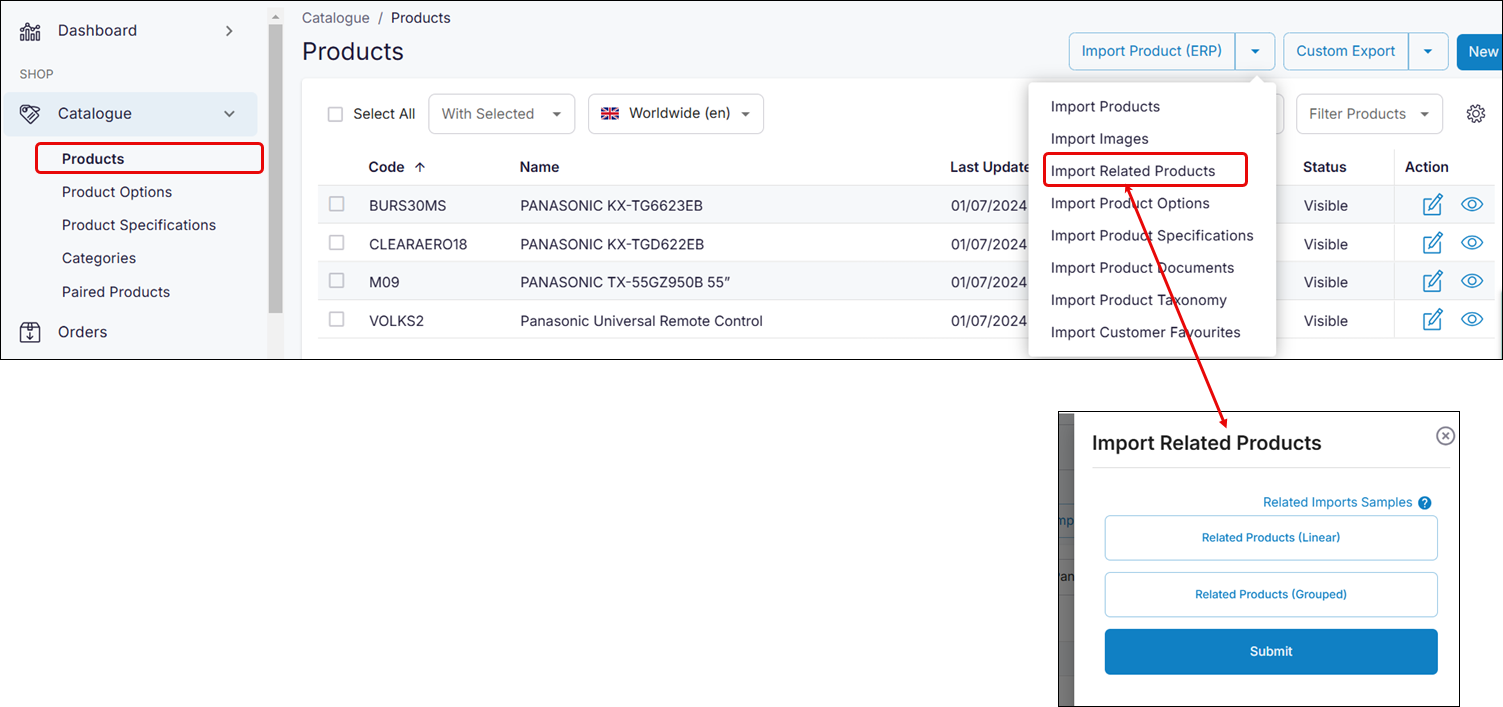Tick the checkbox for CLEARAERO18
Image resolution: width=1503 pixels, height=707 pixels.
tap(336, 243)
